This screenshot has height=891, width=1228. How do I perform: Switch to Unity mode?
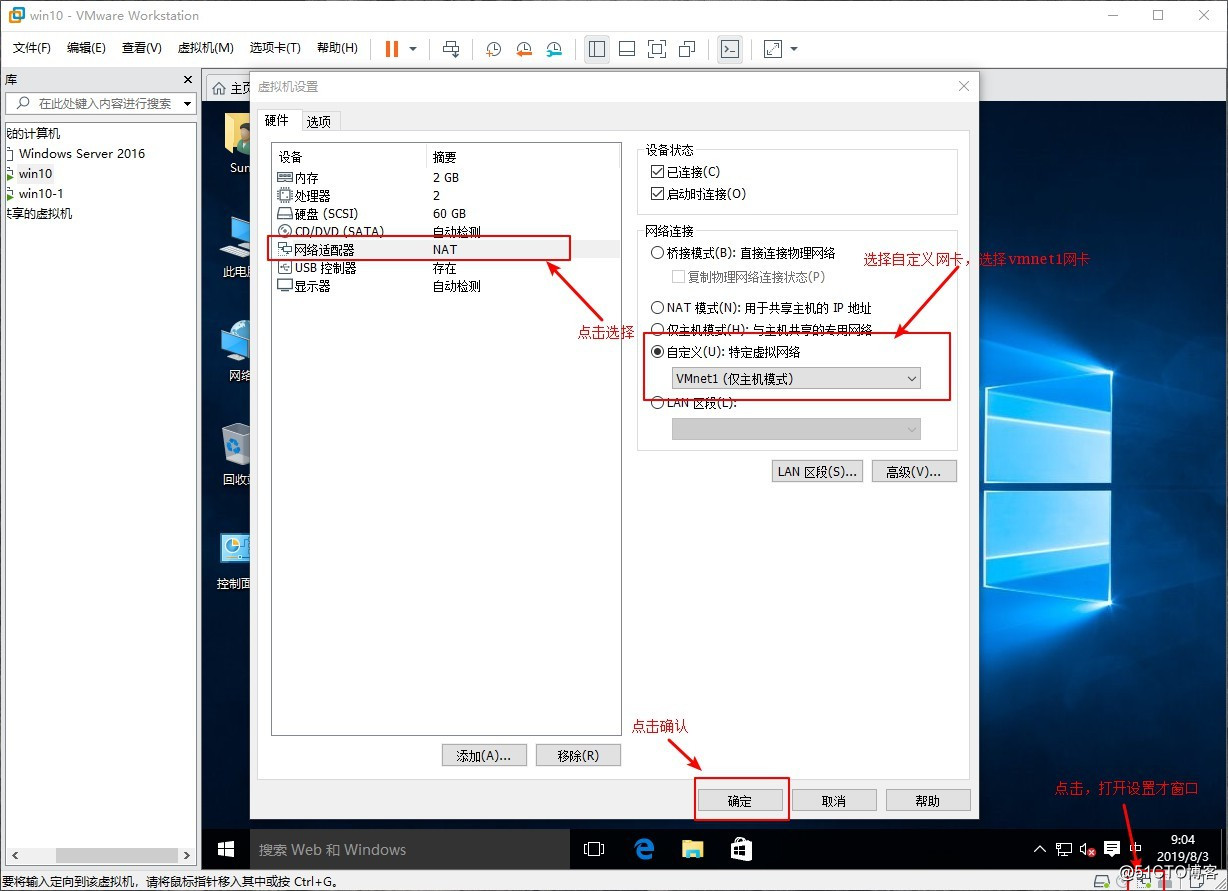click(x=687, y=49)
